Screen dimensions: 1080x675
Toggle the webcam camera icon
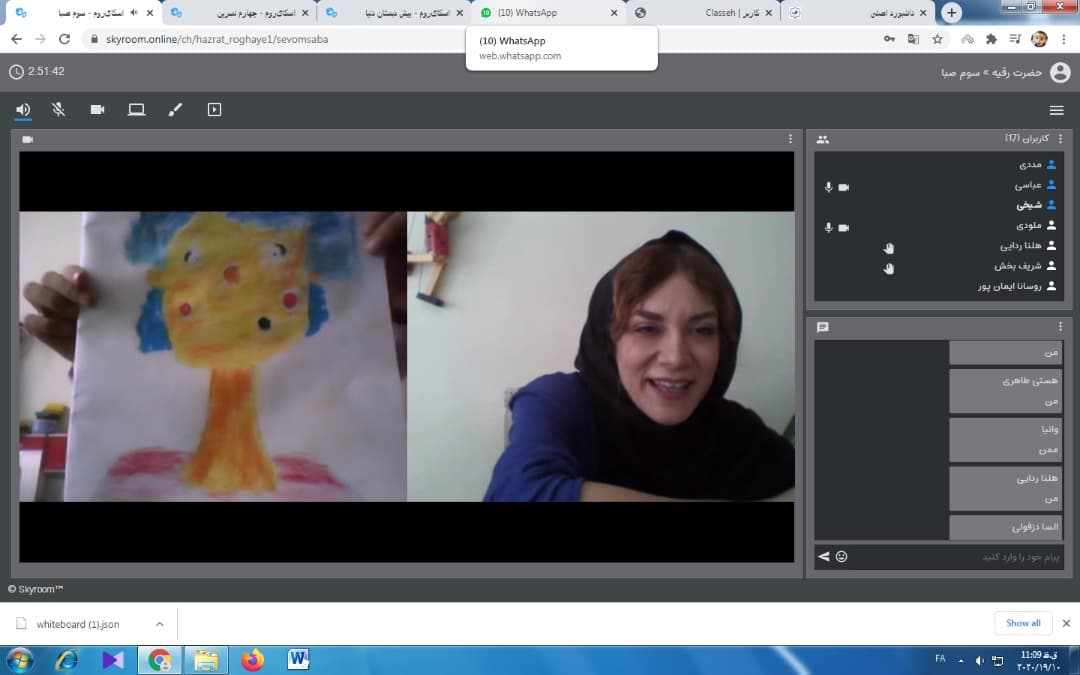[x=97, y=110]
